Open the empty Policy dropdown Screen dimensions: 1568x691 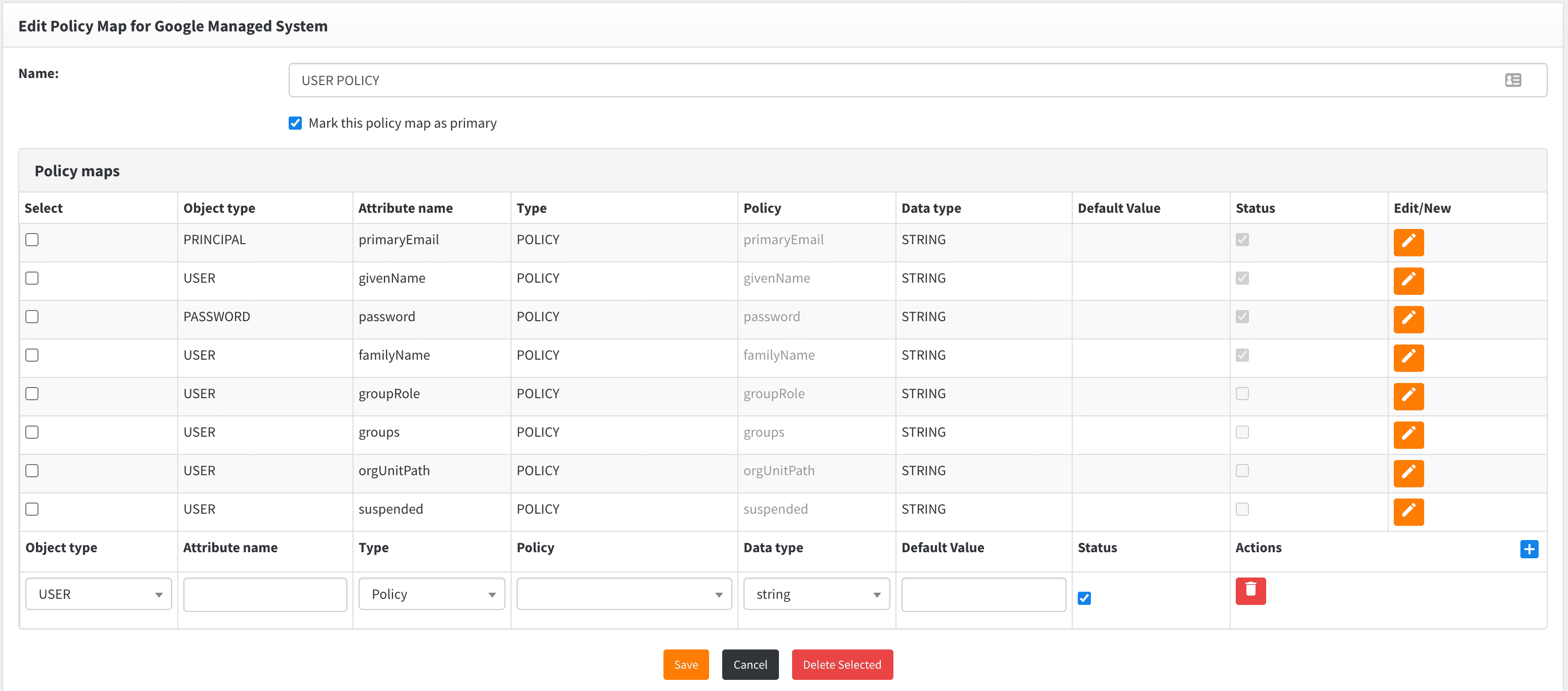pyautogui.click(x=623, y=594)
